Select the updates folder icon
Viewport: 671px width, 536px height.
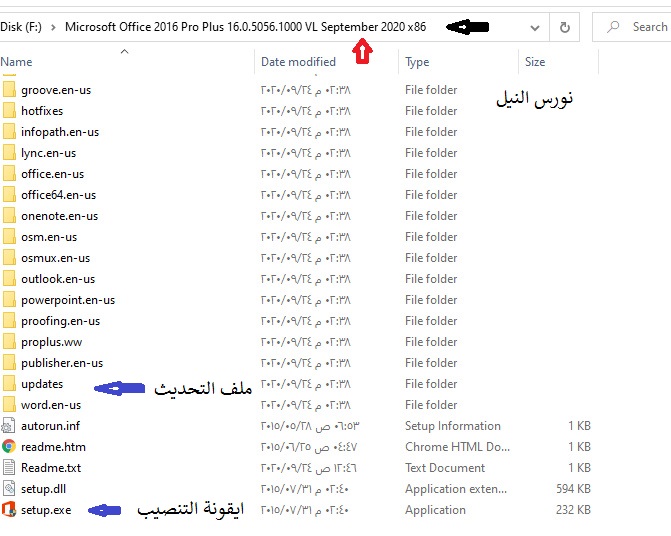[x=9, y=384]
